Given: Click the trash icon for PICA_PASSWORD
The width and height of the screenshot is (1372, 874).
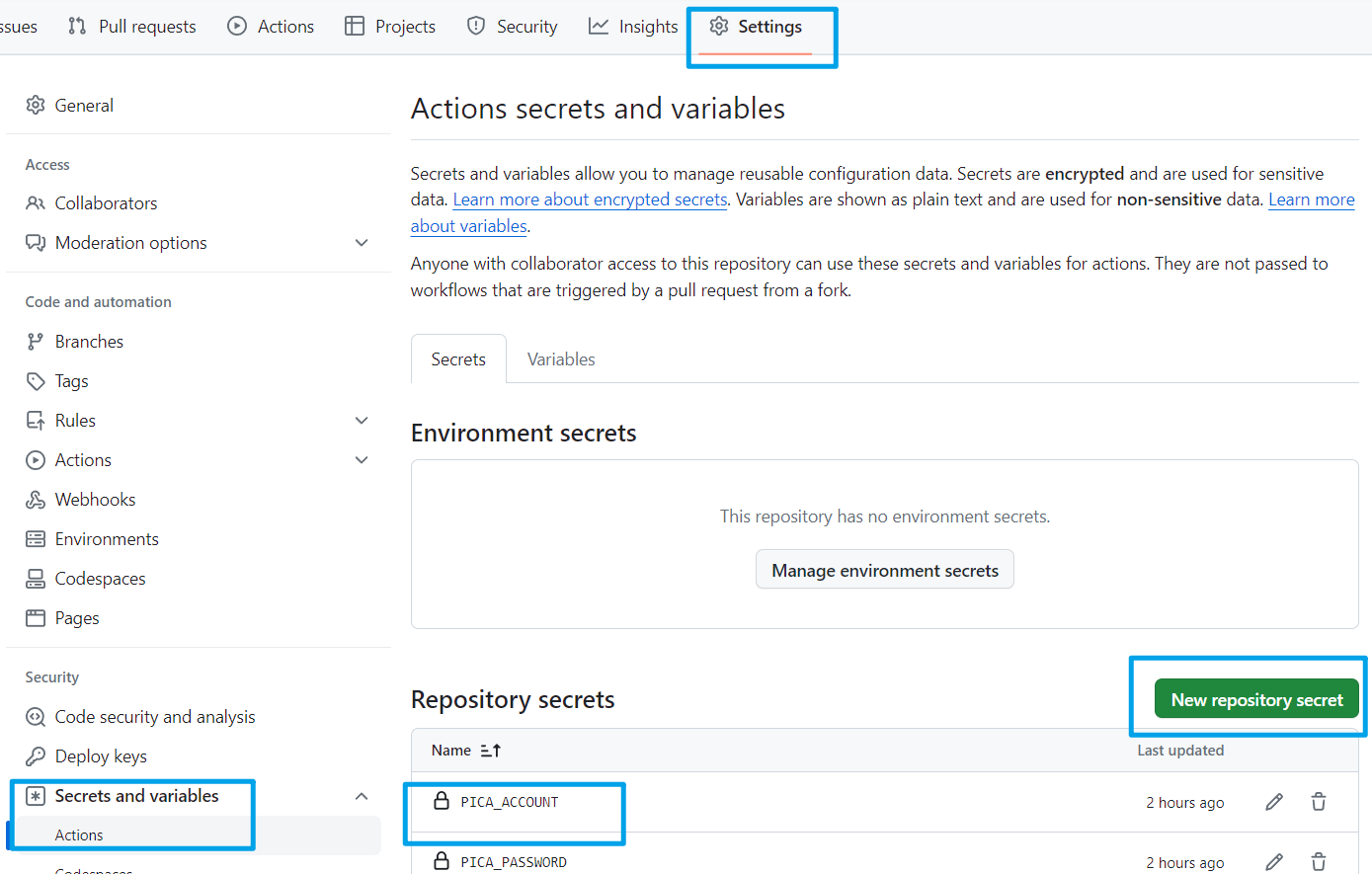Looking at the screenshot, I should point(1319,862).
